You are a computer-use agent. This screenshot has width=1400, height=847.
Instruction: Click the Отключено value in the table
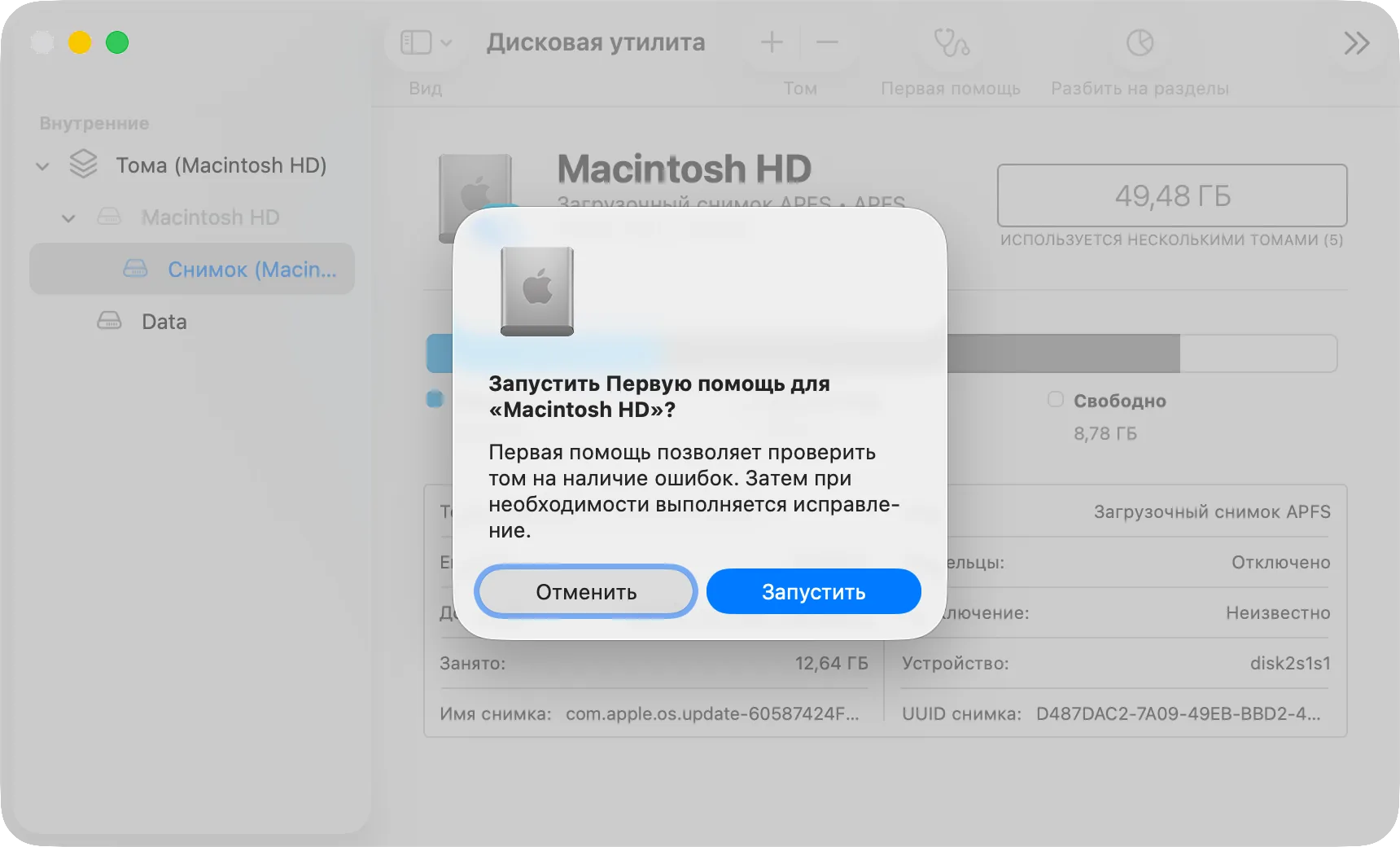(x=1280, y=562)
